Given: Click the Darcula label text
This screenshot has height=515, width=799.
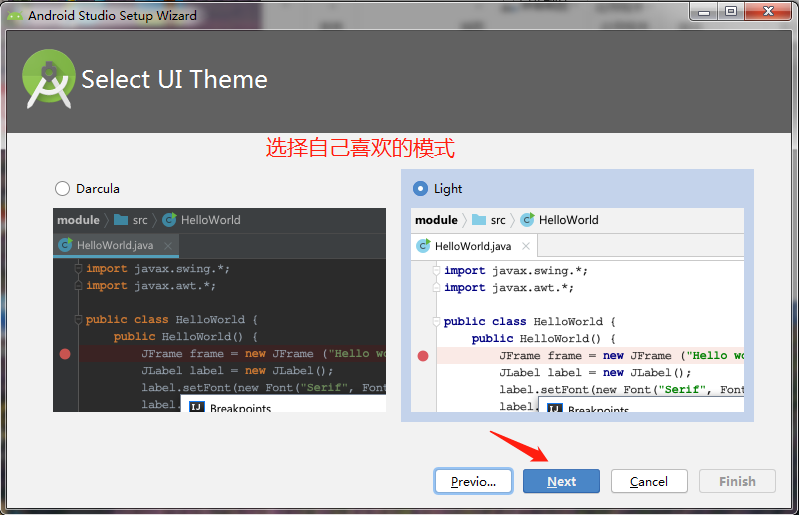Looking at the screenshot, I should 98,189.
